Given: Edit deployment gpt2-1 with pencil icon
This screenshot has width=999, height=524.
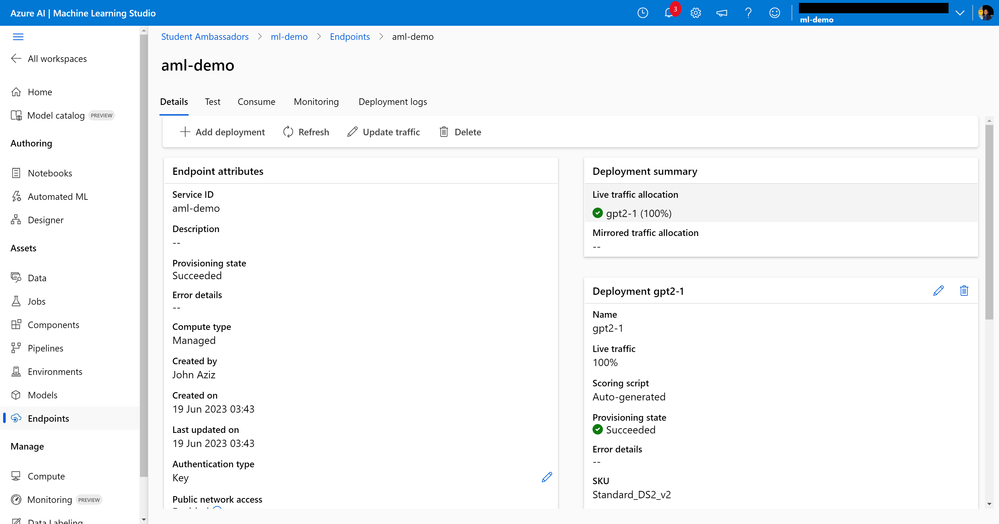Looking at the screenshot, I should click(x=938, y=291).
